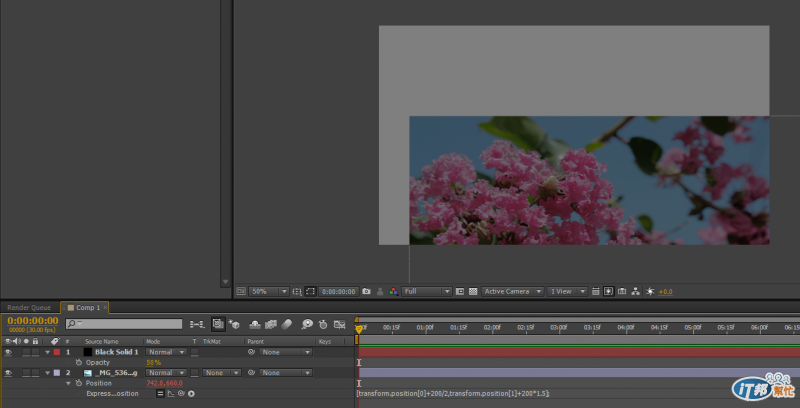This screenshot has width=800, height=408.
Task: Click Auto-keyframe stopwatch icon in timeline toolbar
Action: point(323,324)
